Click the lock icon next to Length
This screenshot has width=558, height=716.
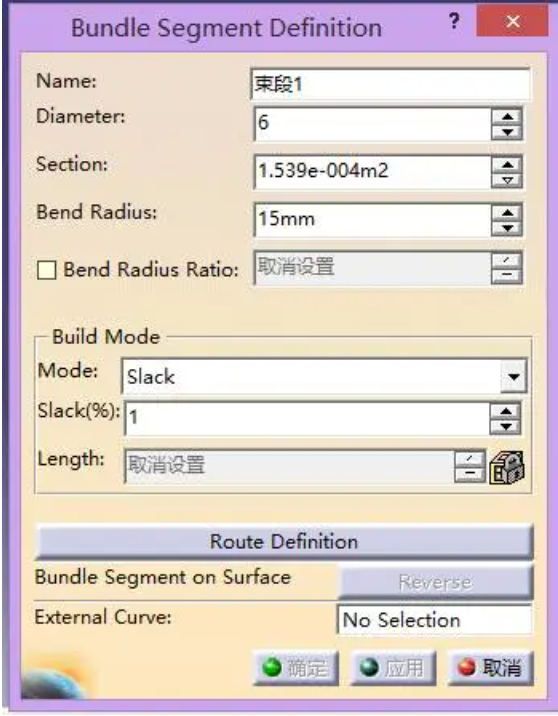[x=506, y=467]
